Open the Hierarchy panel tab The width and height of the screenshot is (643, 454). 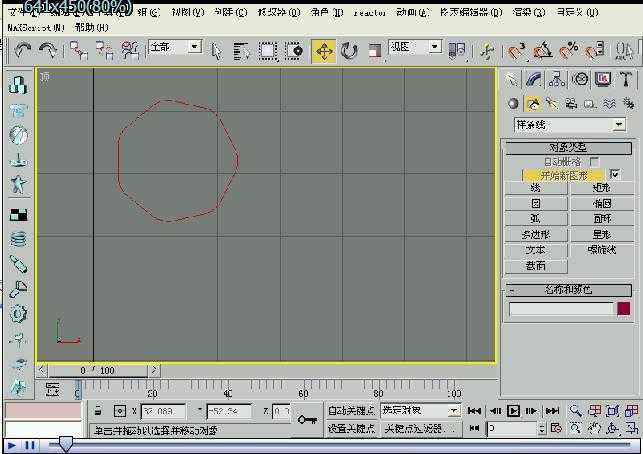pyautogui.click(x=556, y=79)
